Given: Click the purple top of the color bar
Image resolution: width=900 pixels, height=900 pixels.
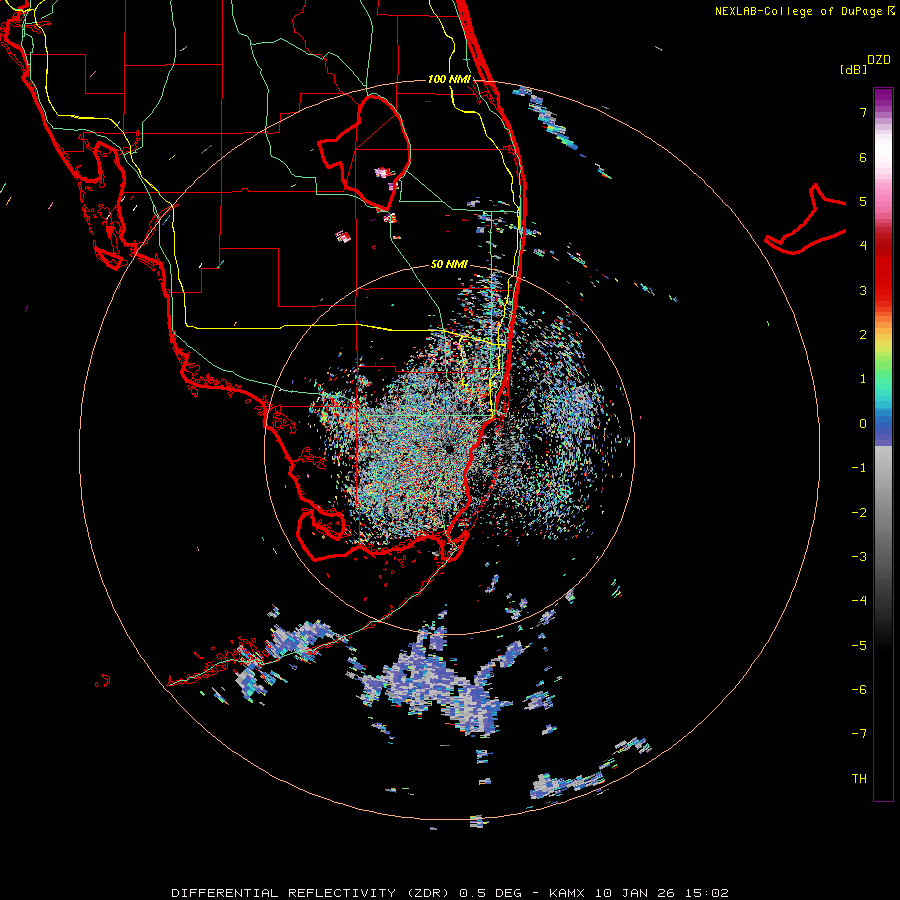Looking at the screenshot, I should click(x=883, y=98).
